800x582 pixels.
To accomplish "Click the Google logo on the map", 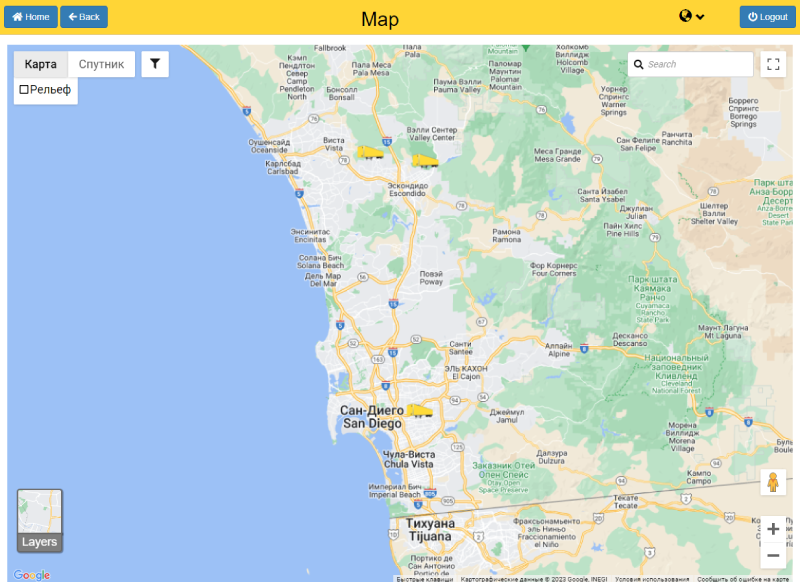I will [x=32, y=575].
